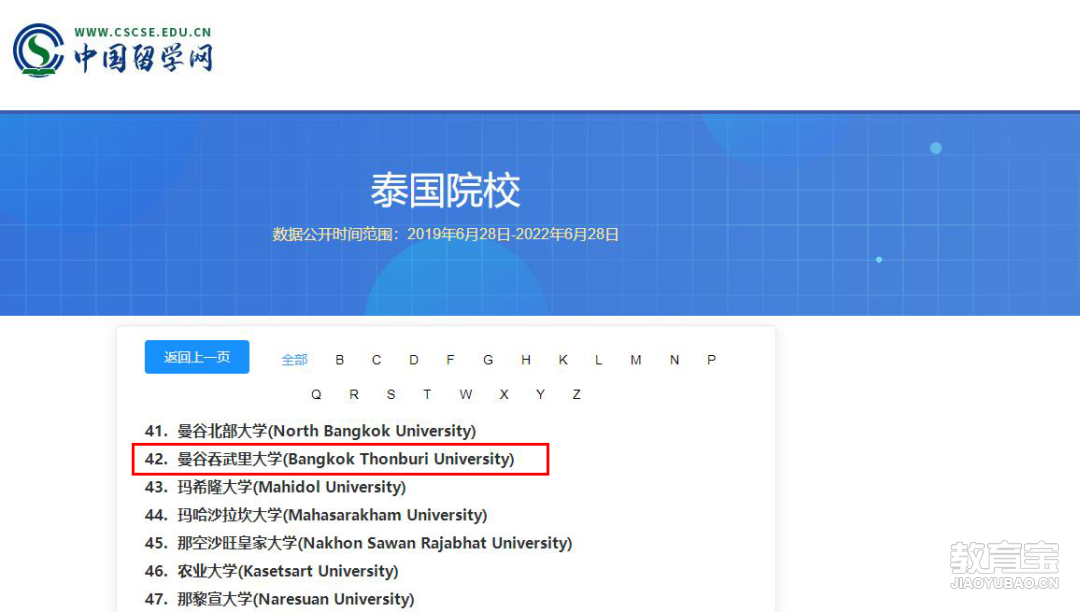
Task: Select the 全部 filter tab
Action: (x=294, y=359)
